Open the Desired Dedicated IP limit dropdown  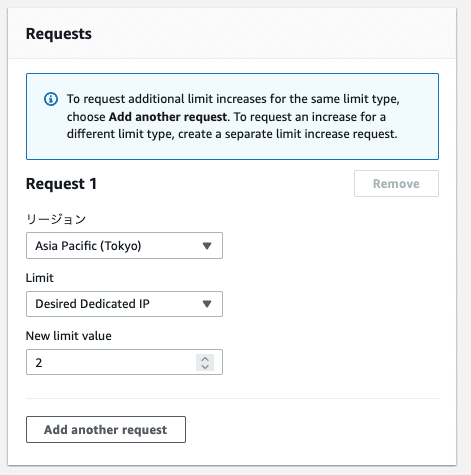[x=124, y=304]
